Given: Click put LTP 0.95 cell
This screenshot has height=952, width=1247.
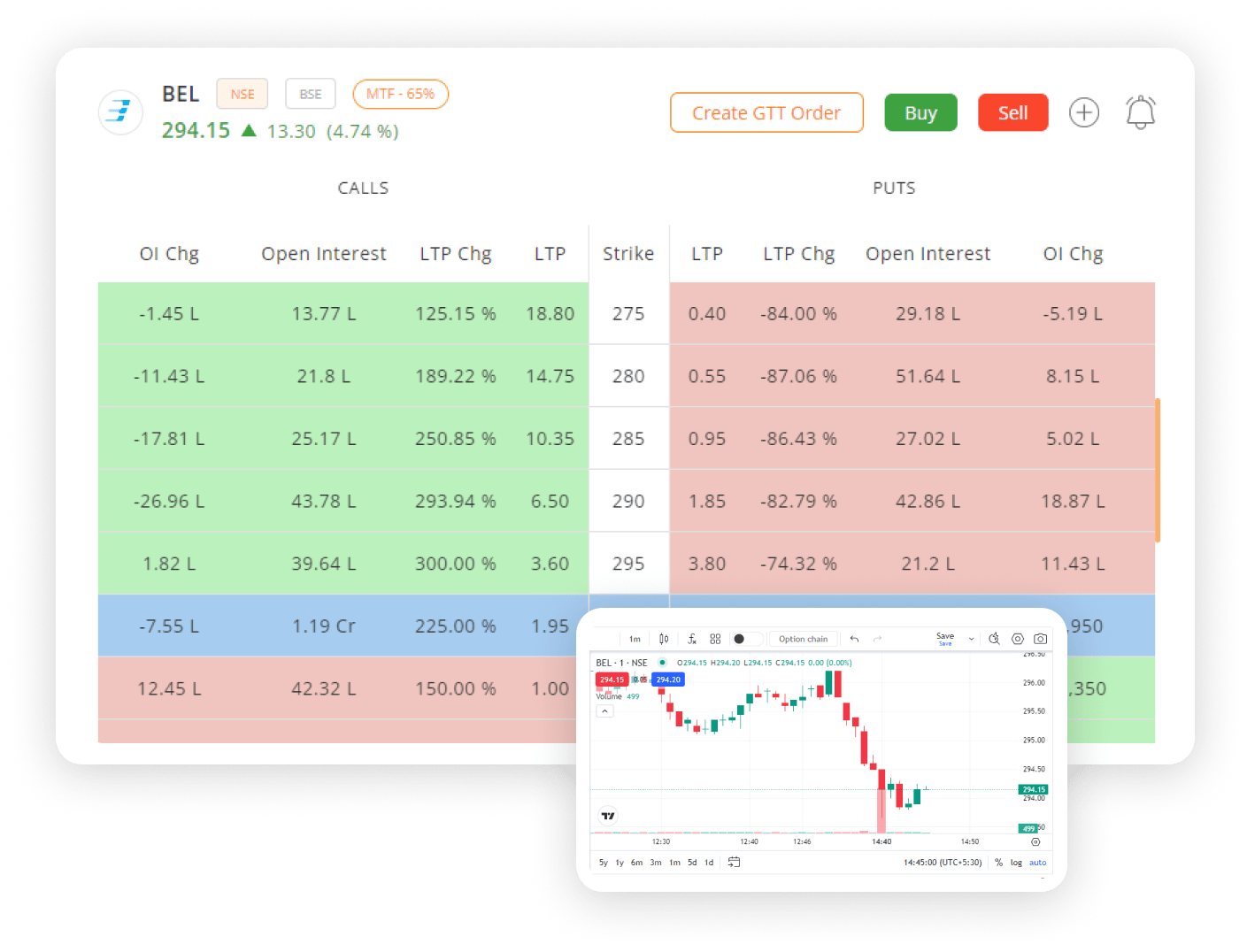Looking at the screenshot, I should pos(707,439).
